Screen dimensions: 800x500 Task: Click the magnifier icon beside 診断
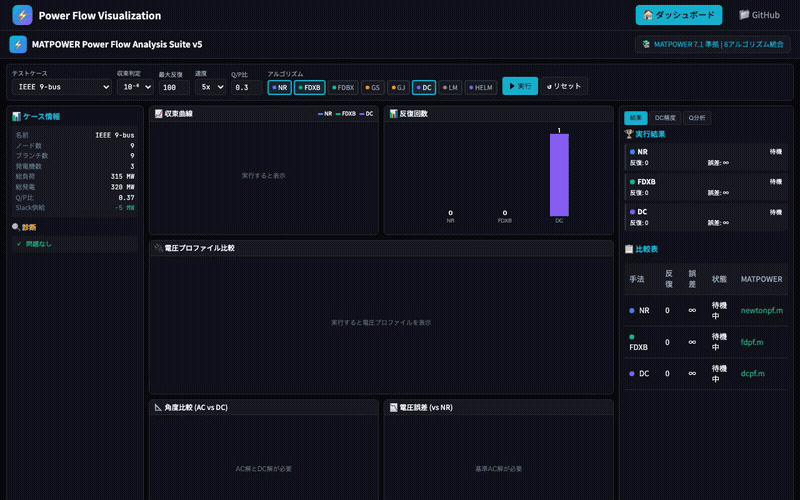[16, 227]
